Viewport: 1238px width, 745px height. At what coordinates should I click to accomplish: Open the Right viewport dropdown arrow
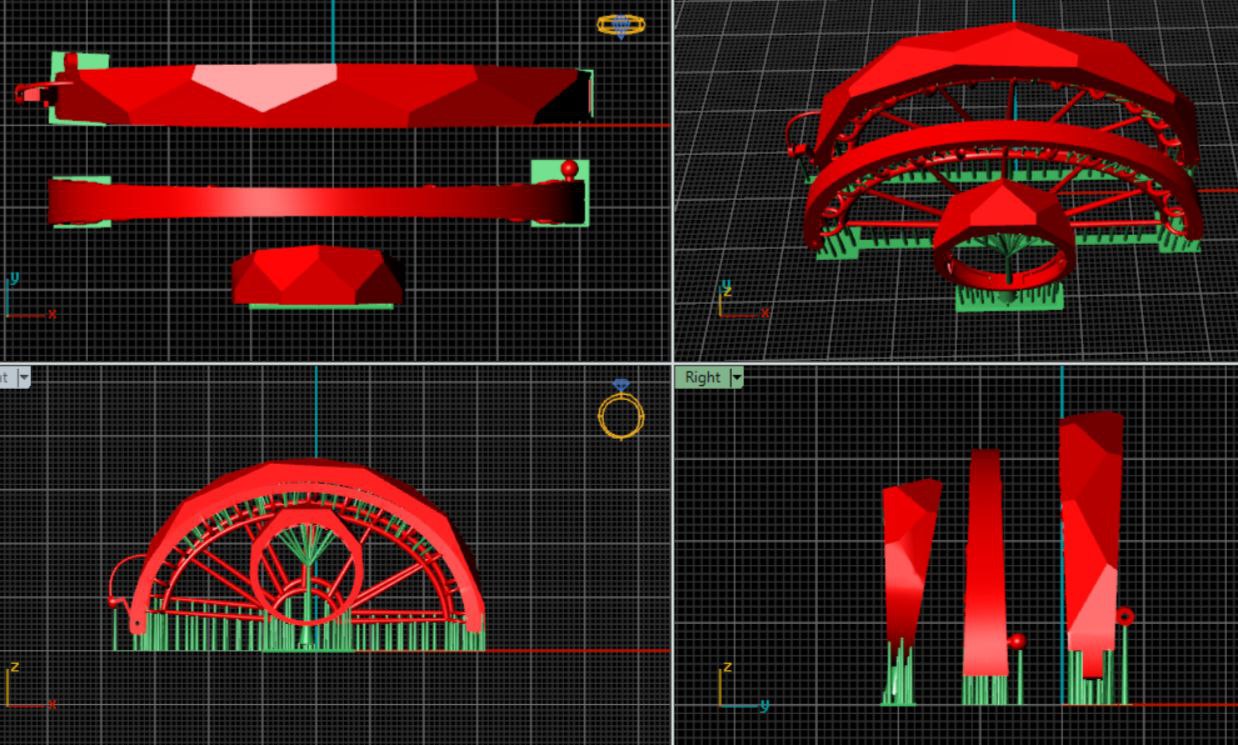point(737,377)
